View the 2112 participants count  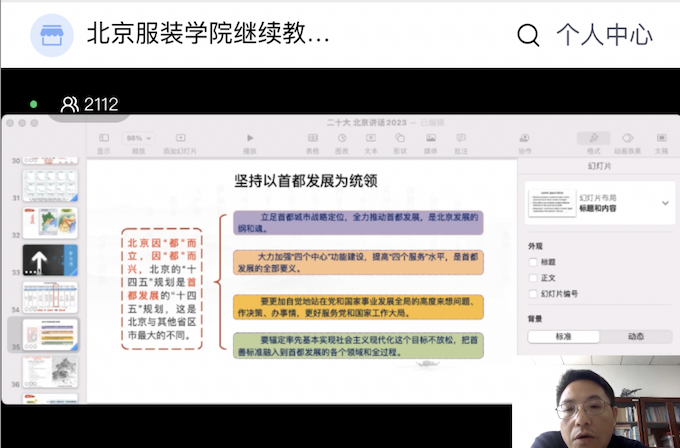tap(89, 104)
